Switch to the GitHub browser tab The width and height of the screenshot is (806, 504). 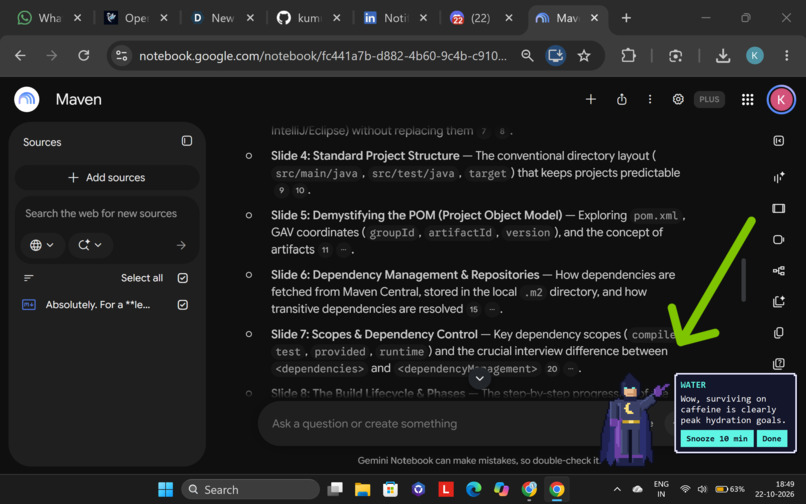pos(307,18)
